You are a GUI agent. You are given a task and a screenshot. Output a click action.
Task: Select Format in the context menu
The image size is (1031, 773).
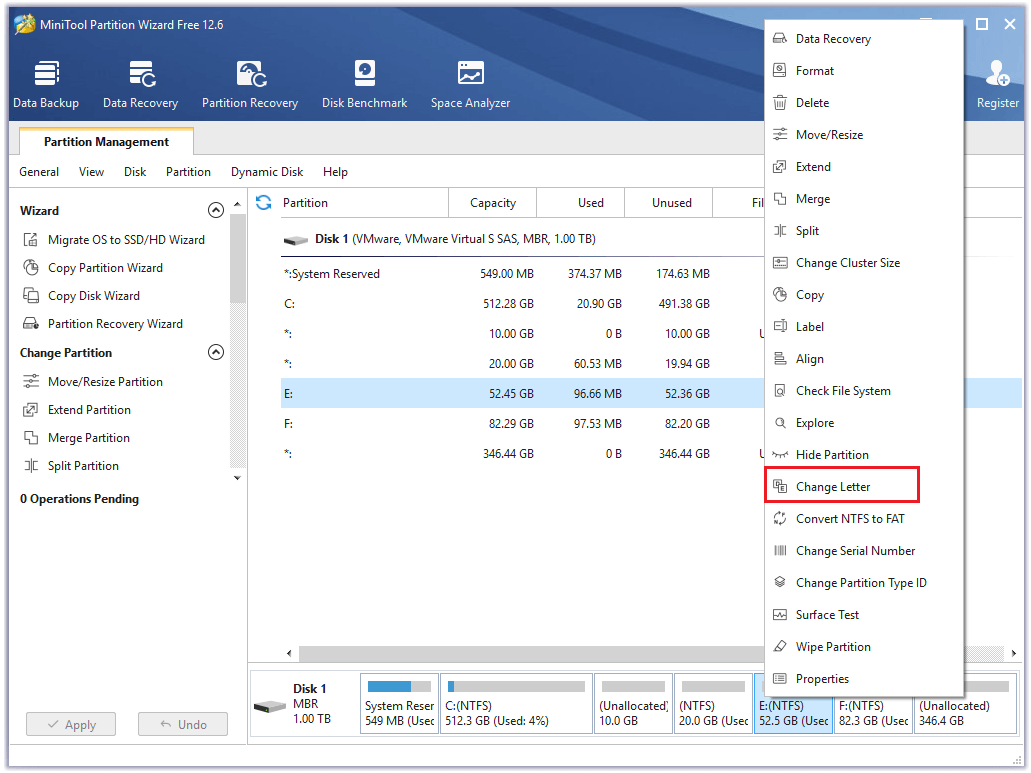pyautogui.click(x=864, y=71)
